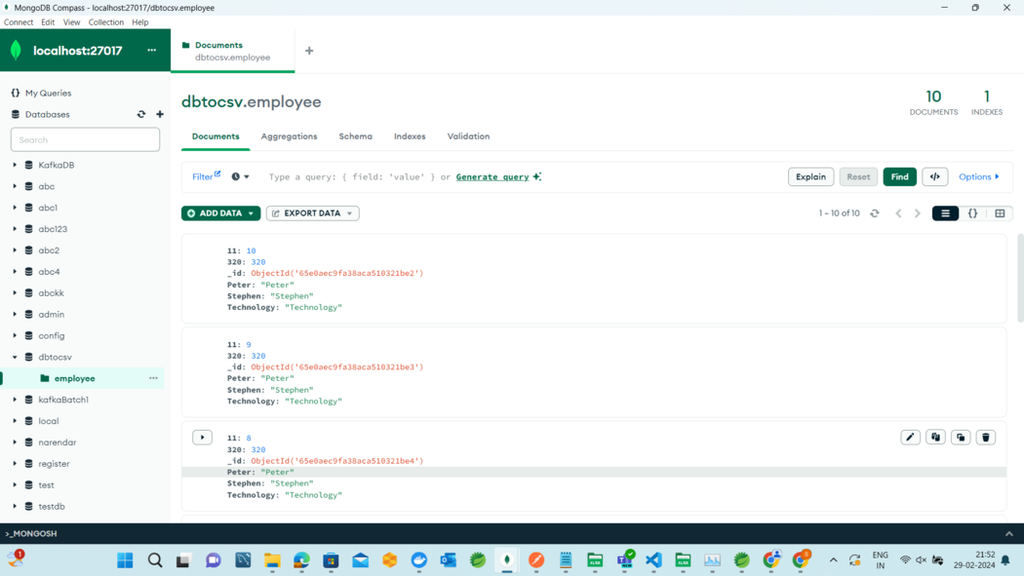This screenshot has height=576, width=1024.
Task: Click the Explain button
Action: click(810, 177)
